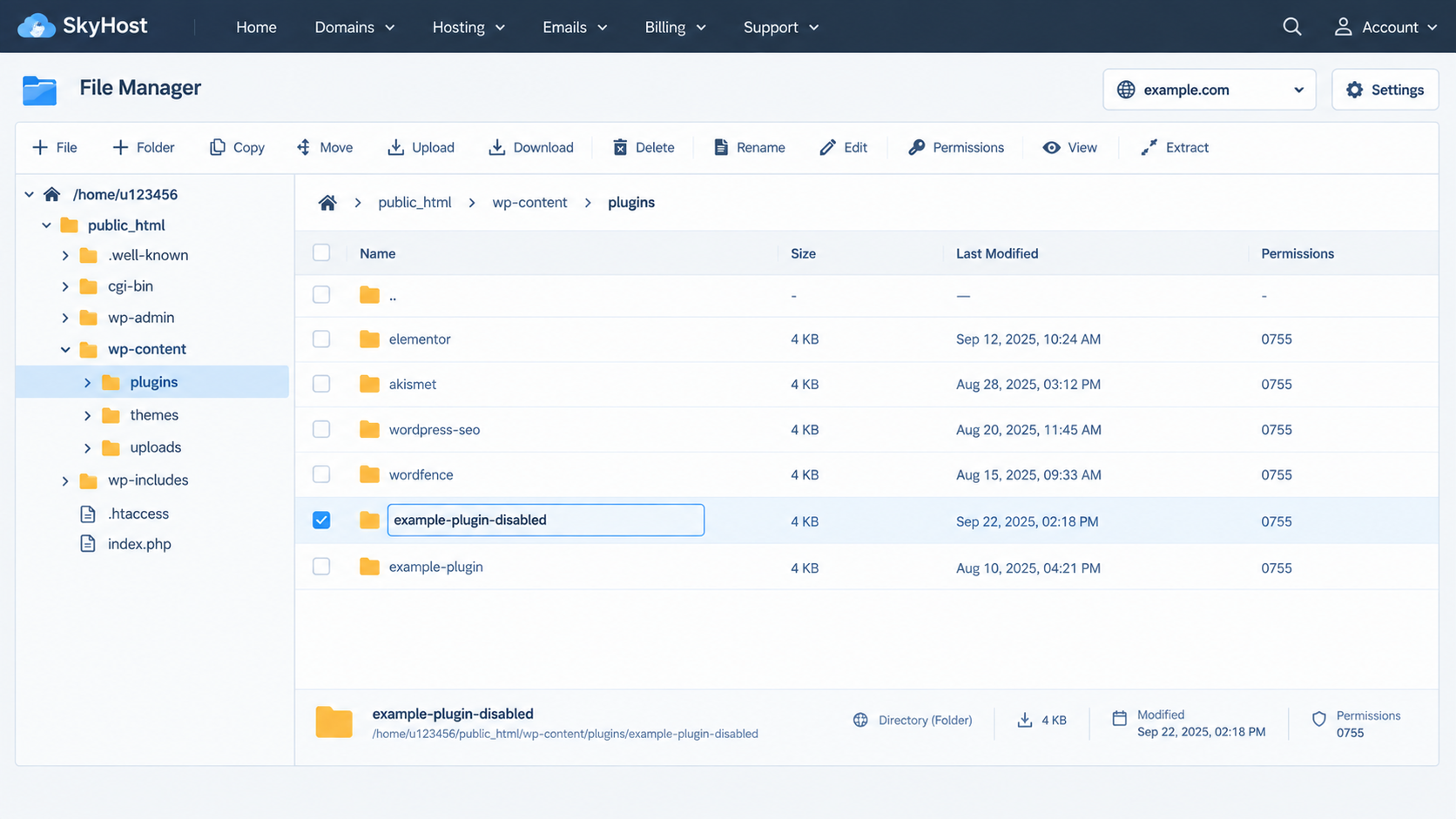1456x819 pixels.
Task: Click the index.php file icon in tree
Action: click(x=88, y=544)
